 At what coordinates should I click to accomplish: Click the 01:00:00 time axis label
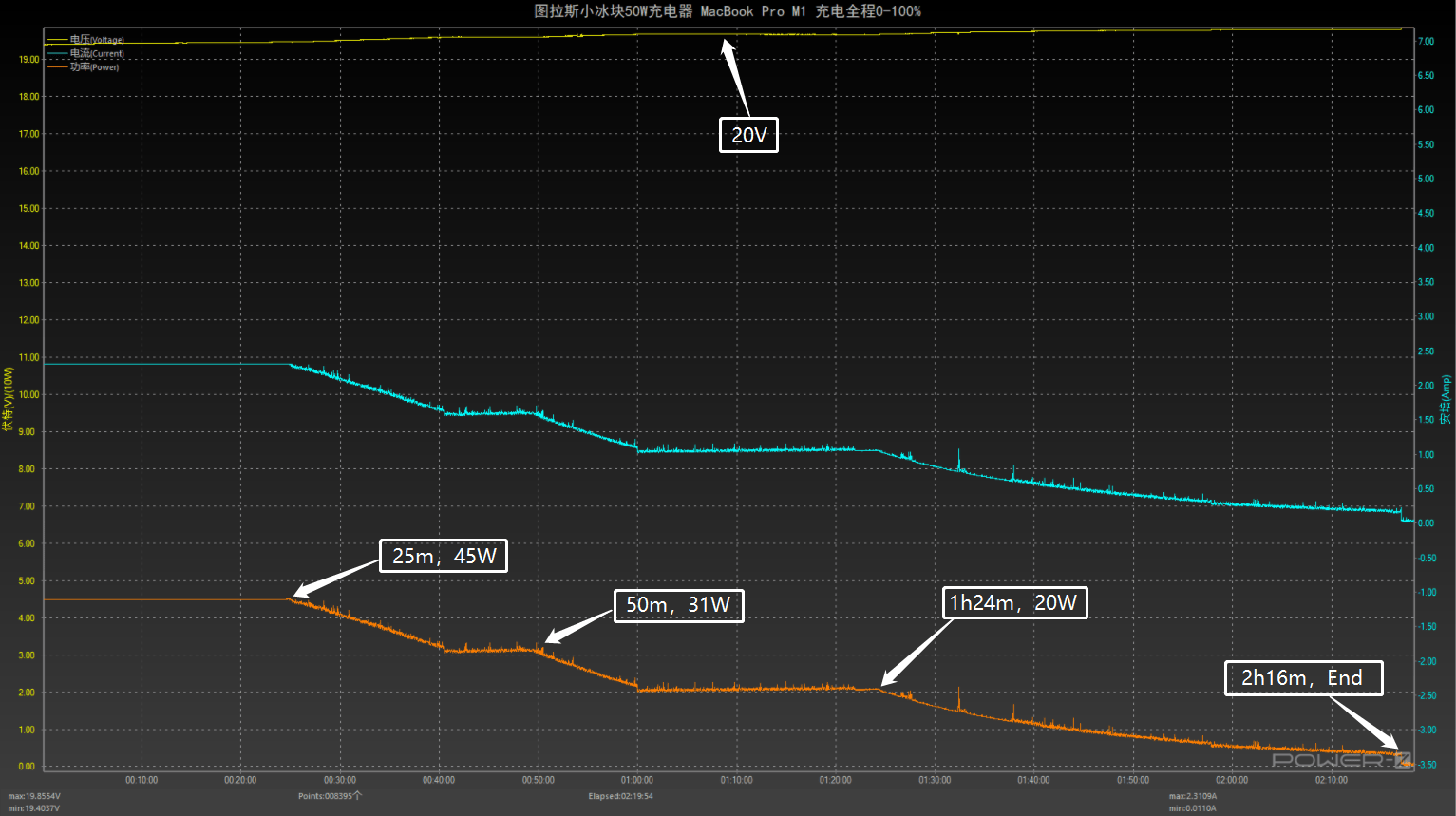click(637, 780)
